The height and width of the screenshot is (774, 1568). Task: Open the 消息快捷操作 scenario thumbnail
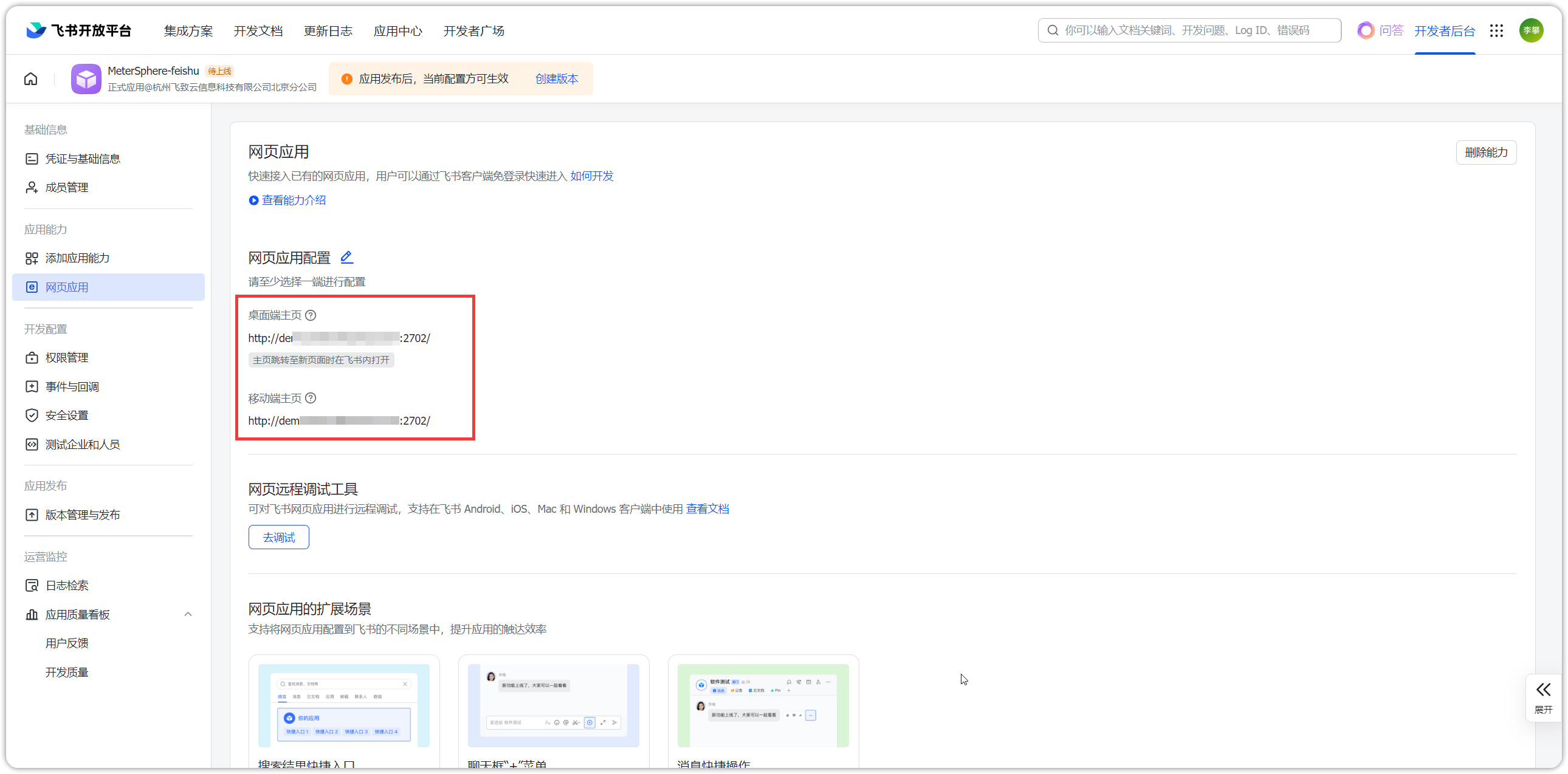point(763,706)
